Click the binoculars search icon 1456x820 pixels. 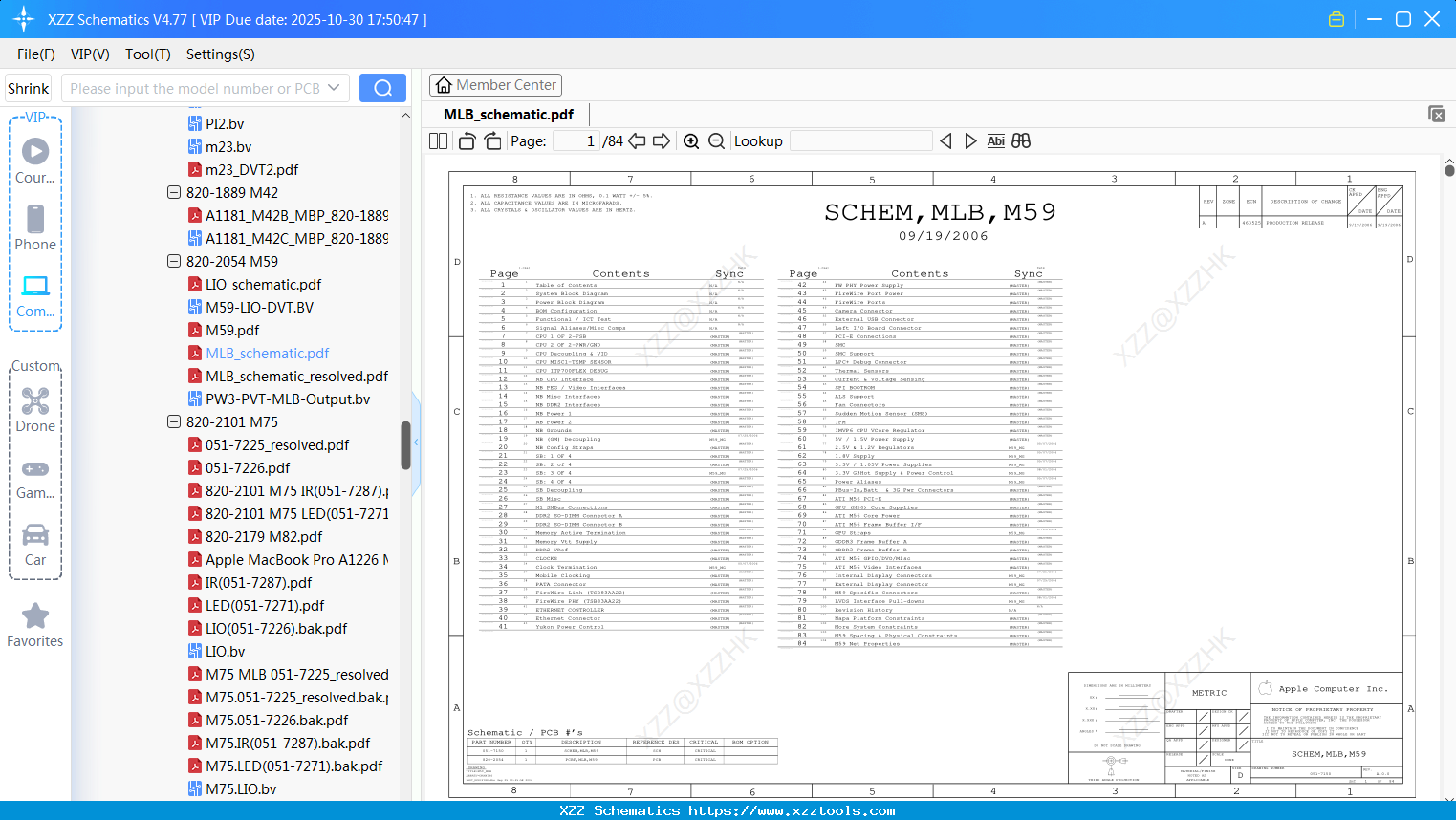coord(1021,141)
